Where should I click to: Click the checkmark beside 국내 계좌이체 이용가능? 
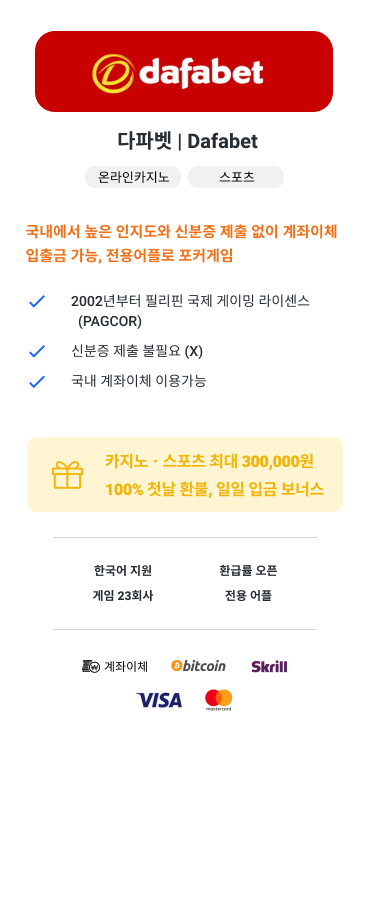point(37,381)
